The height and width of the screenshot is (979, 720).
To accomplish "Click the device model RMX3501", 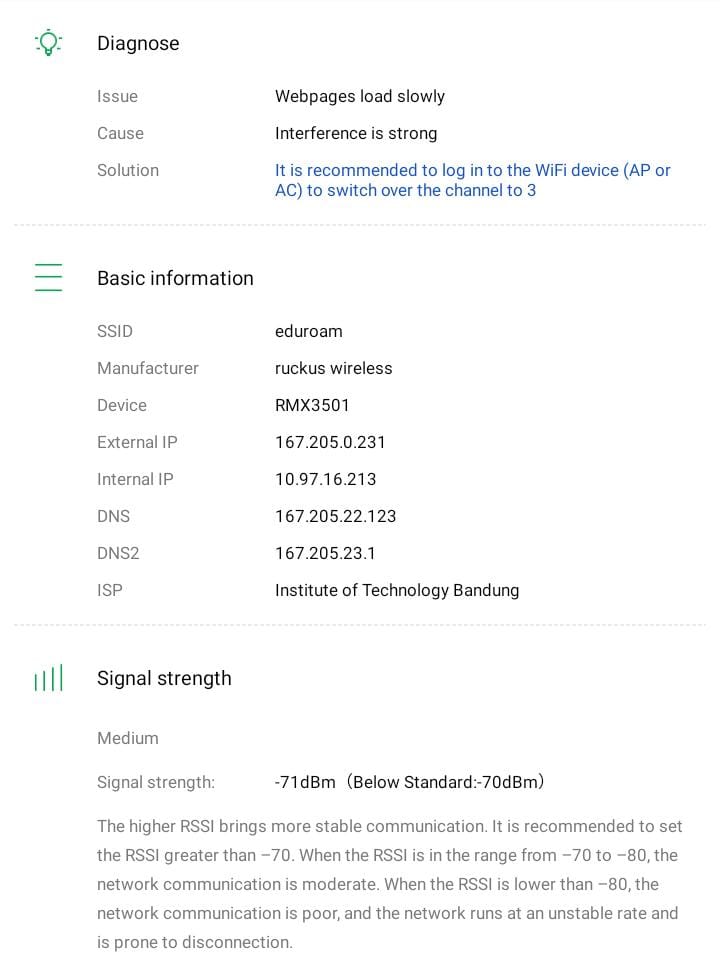I will (x=312, y=405).
